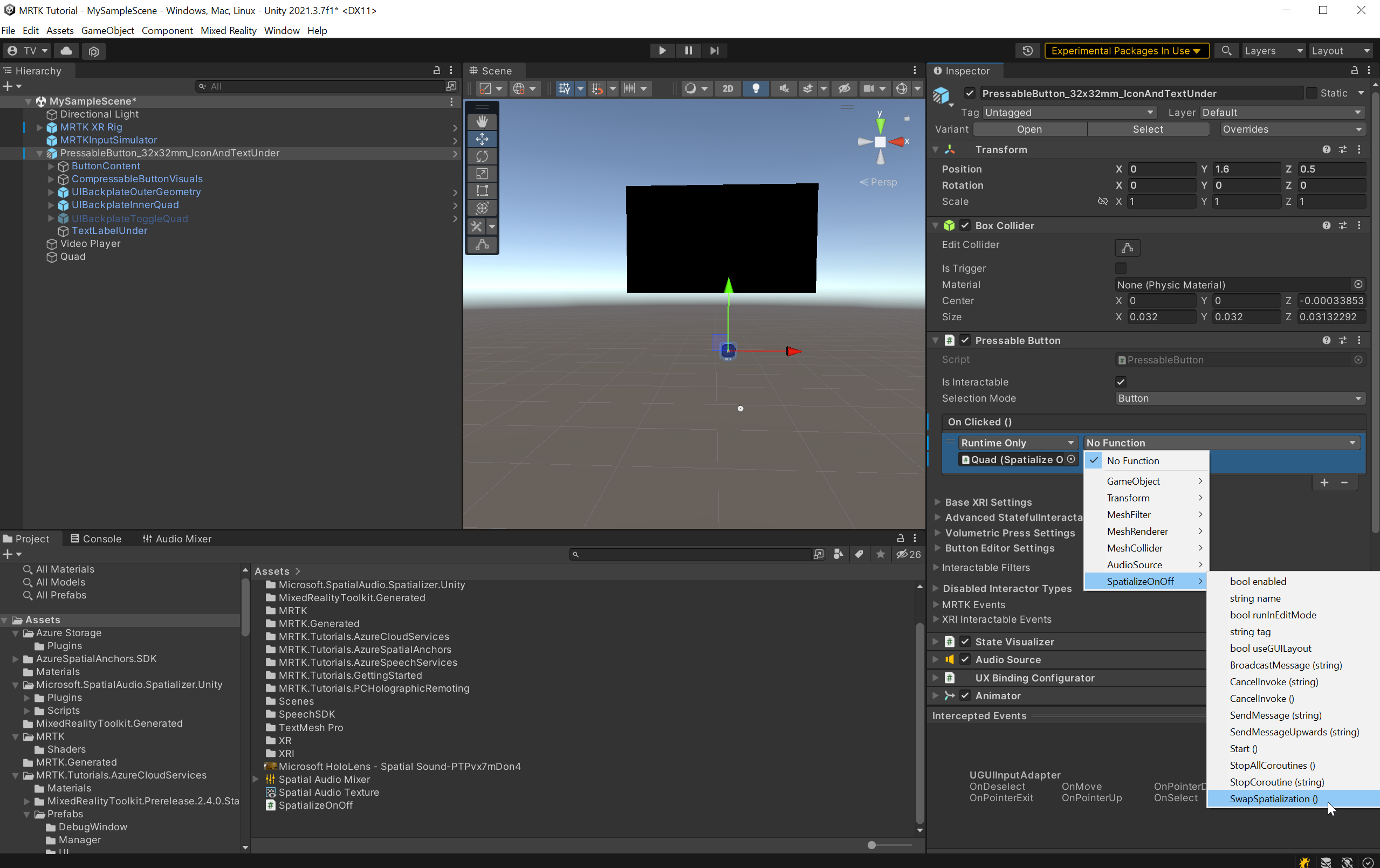Image resolution: width=1380 pixels, height=868 pixels.
Task: Click the cloud services icon
Action: [x=66, y=51]
